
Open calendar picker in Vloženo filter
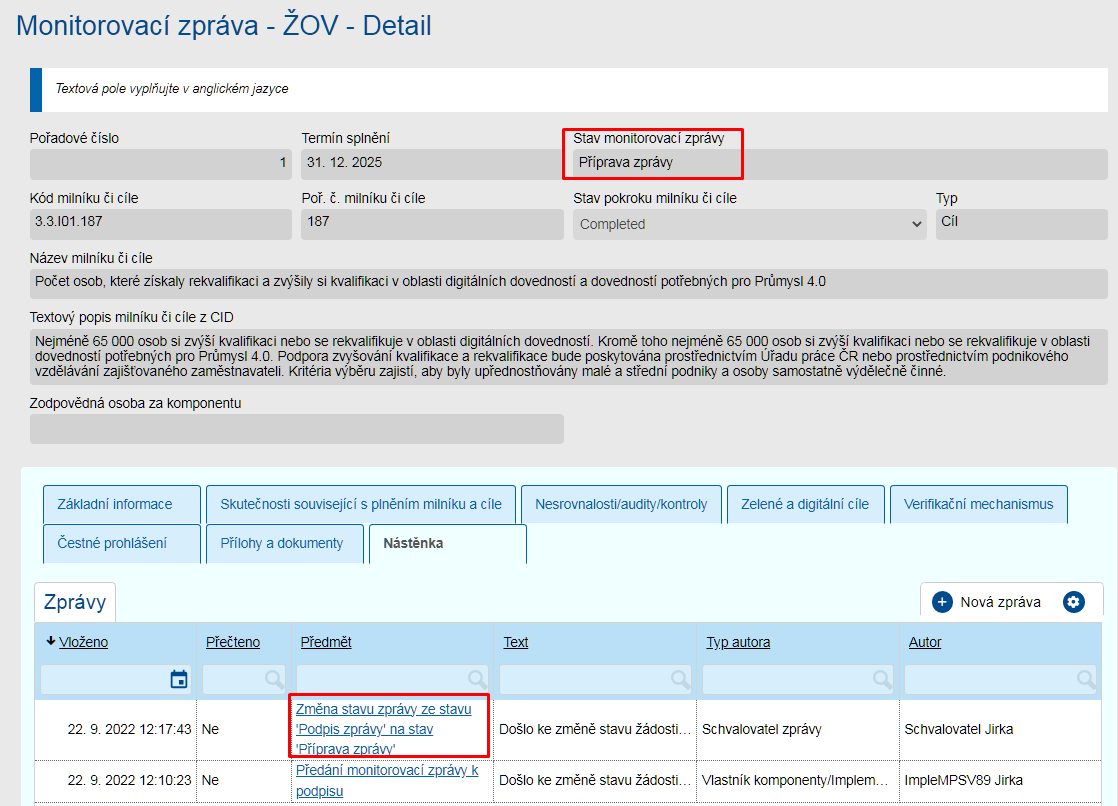click(179, 680)
